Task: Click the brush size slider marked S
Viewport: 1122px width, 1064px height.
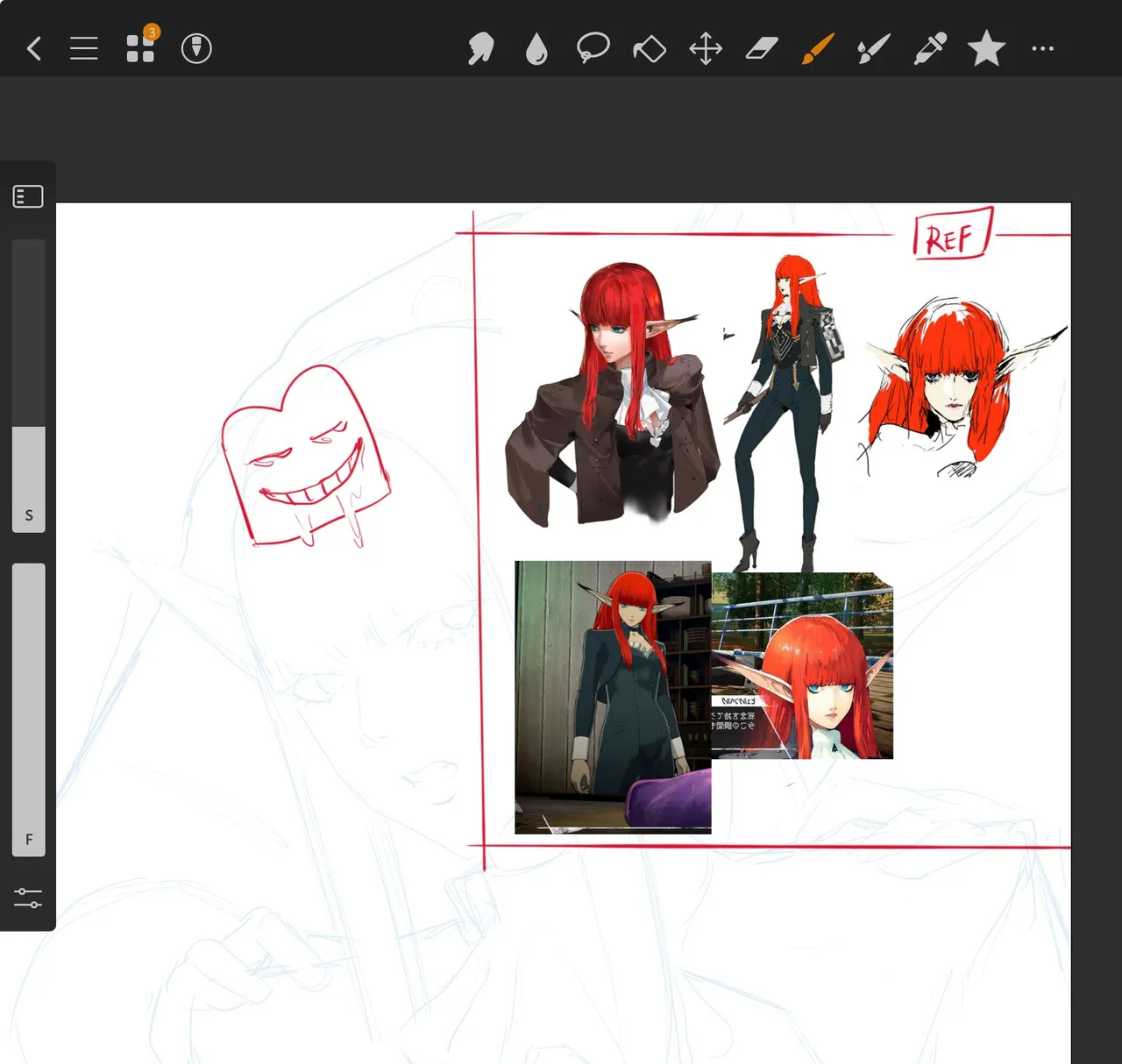Action: click(28, 386)
